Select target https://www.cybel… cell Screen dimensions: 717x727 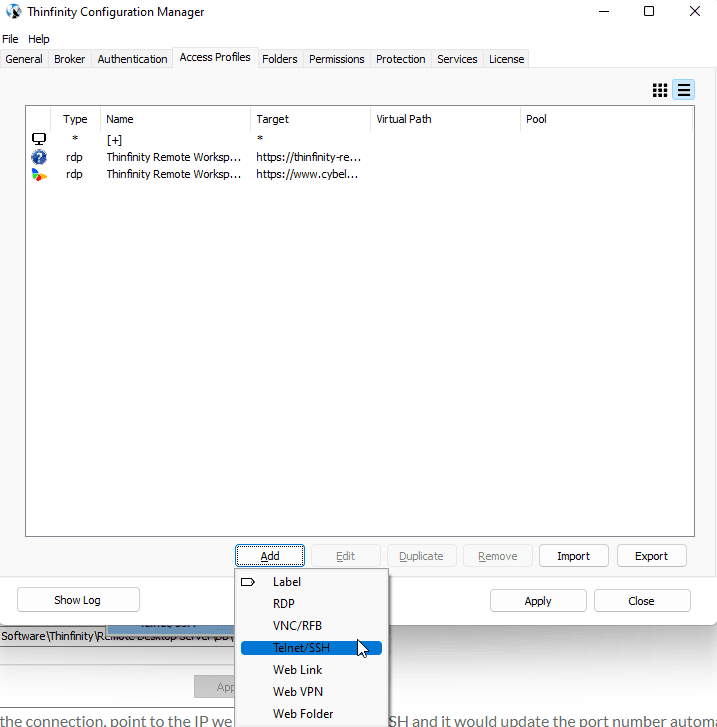tap(307, 174)
